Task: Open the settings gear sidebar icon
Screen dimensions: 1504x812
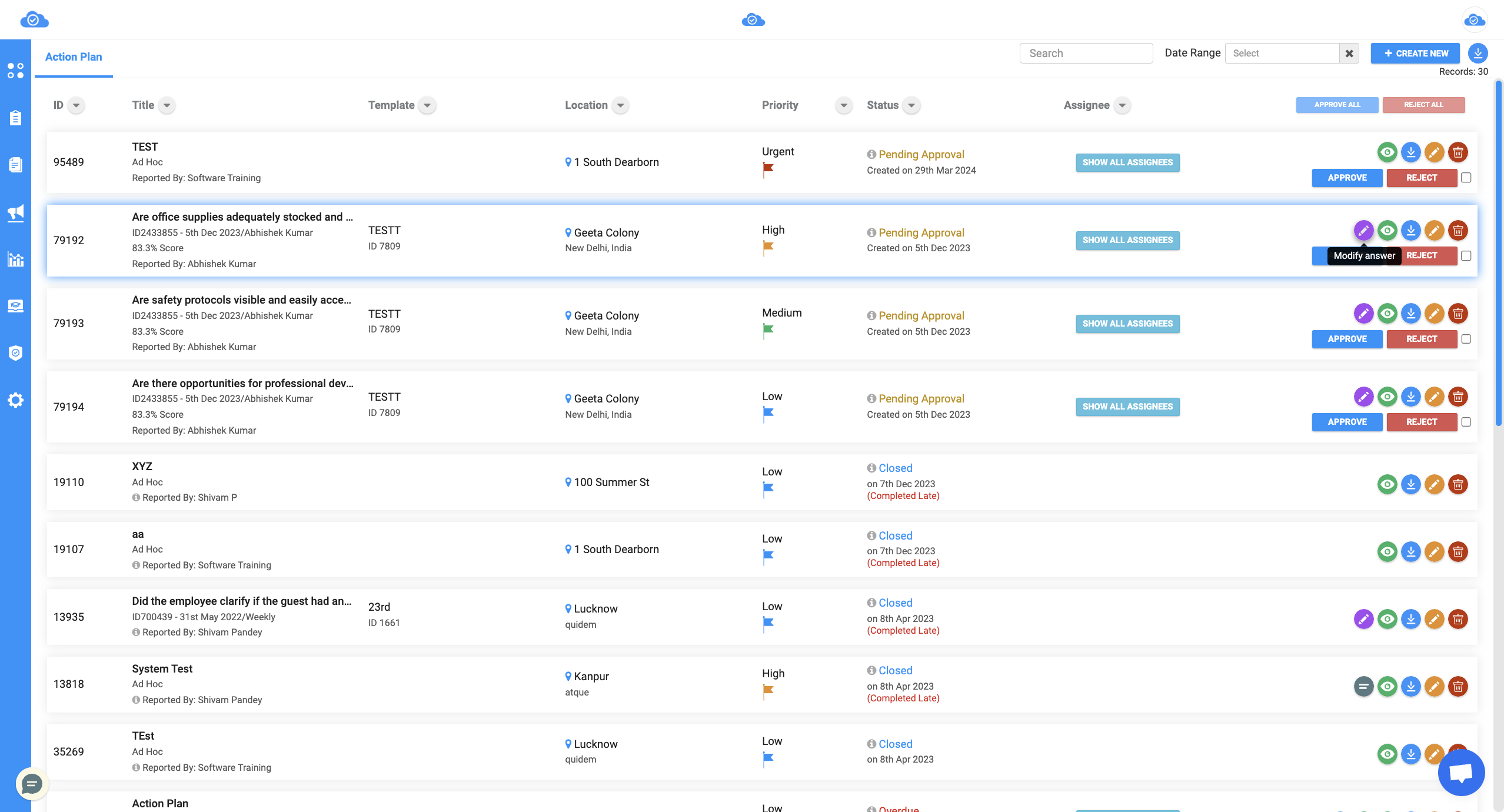Action: 15,400
